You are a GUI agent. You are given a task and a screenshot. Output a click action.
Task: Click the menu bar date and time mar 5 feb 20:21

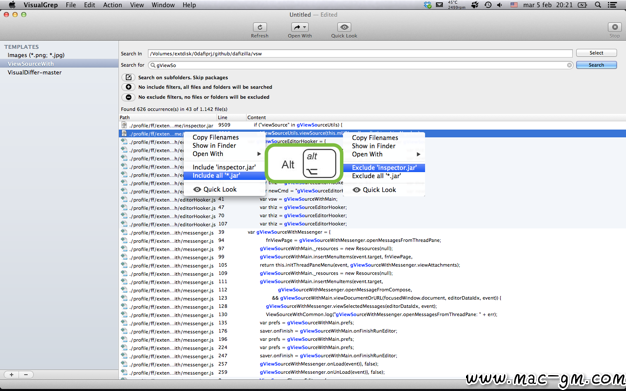point(548,5)
